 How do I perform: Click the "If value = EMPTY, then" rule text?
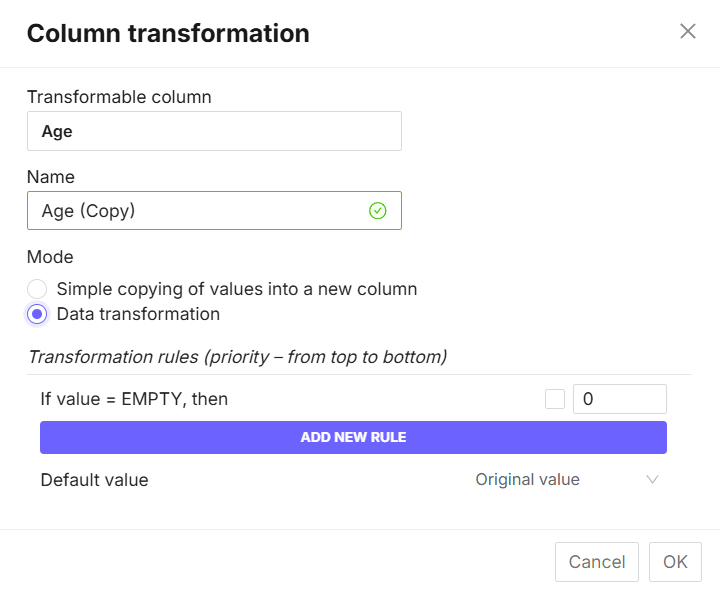(x=134, y=399)
